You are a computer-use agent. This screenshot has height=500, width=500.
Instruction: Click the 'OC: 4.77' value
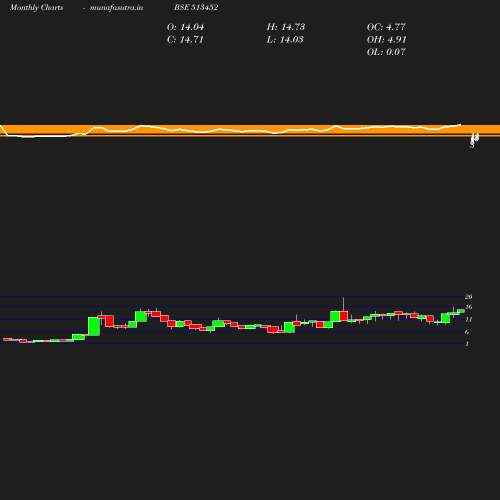pyautogui.click(x=386, y=27)
